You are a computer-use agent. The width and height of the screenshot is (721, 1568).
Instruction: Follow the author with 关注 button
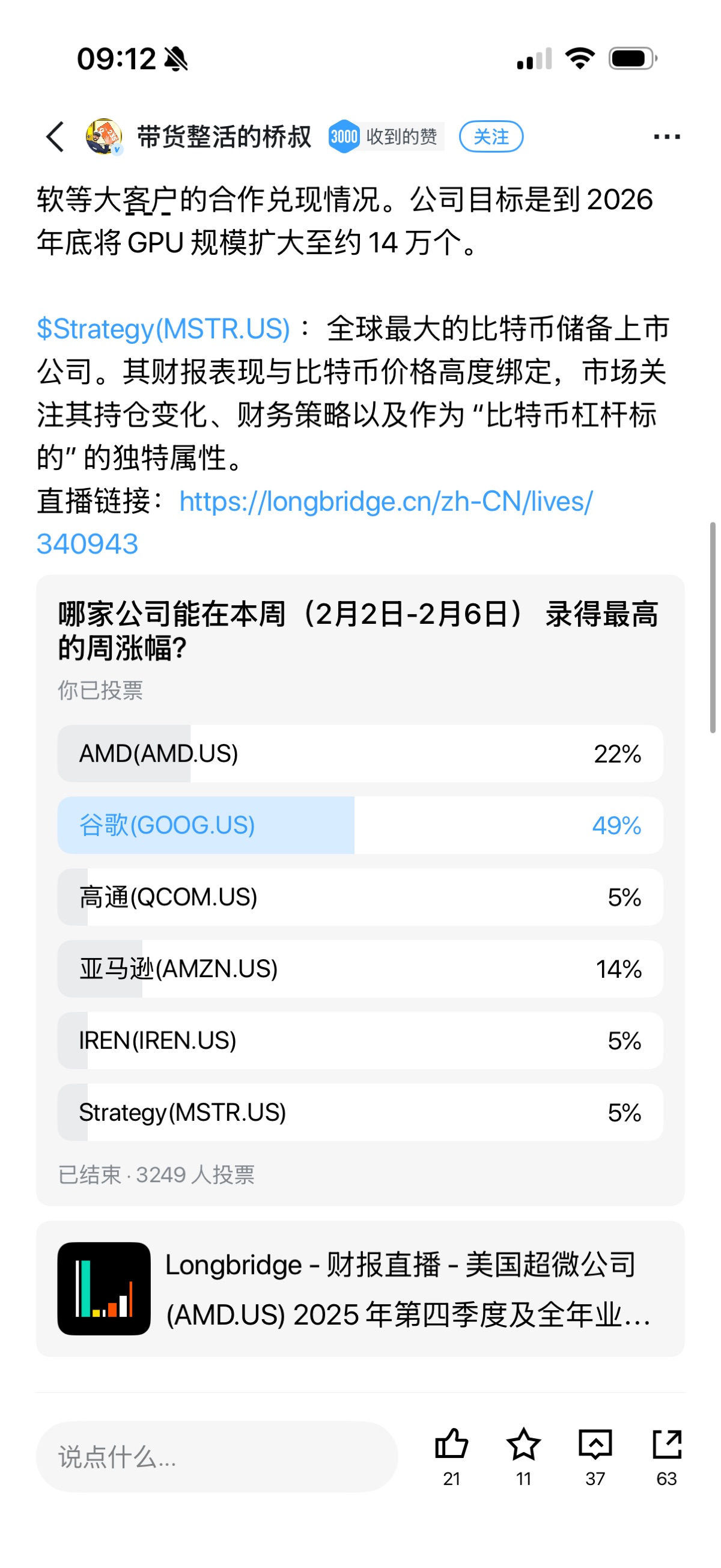tap(490, 136)
